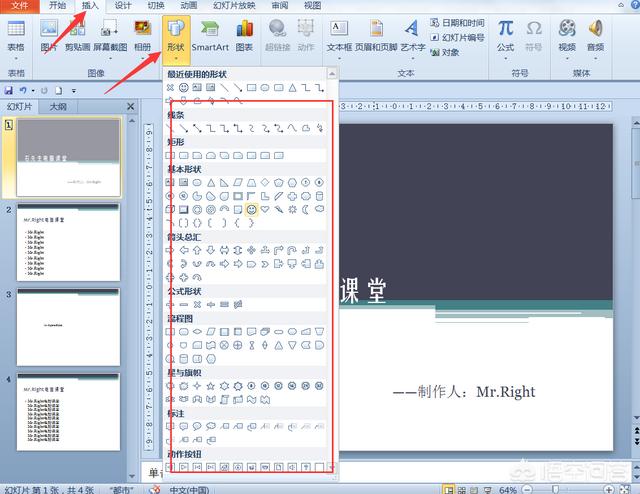Insert an 对象 object

point(445,52)
